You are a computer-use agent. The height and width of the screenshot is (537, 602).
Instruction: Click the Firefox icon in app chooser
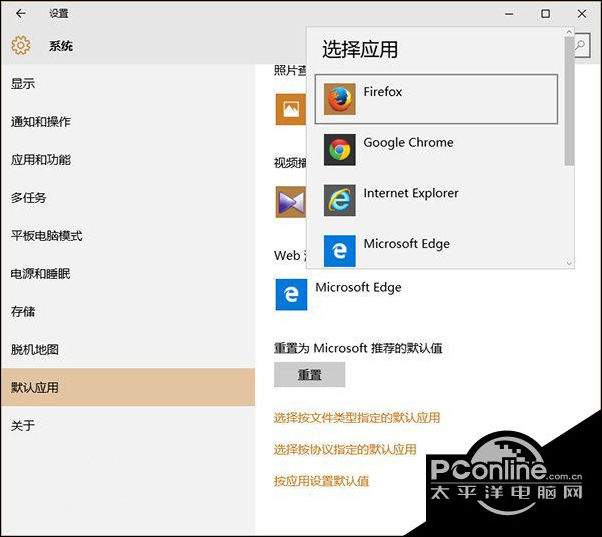339,99
